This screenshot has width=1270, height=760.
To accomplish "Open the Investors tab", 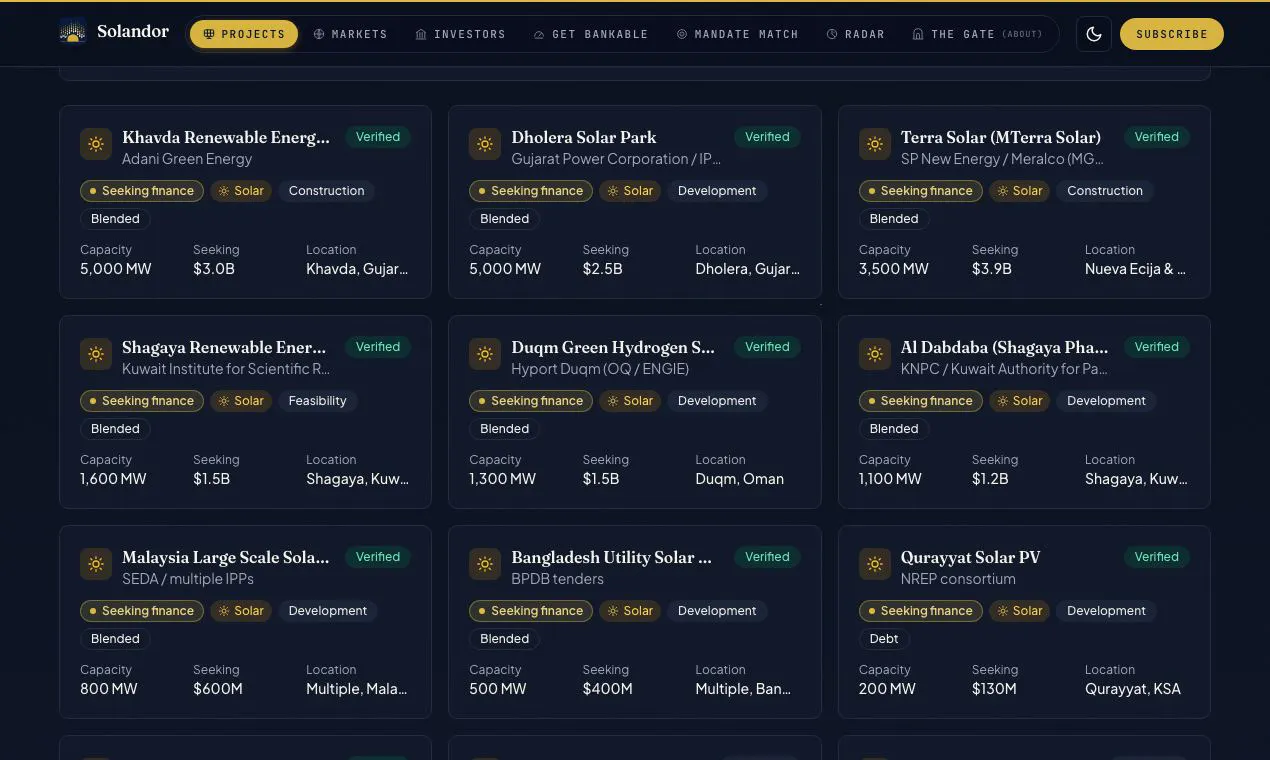I will tap(461, 34).
